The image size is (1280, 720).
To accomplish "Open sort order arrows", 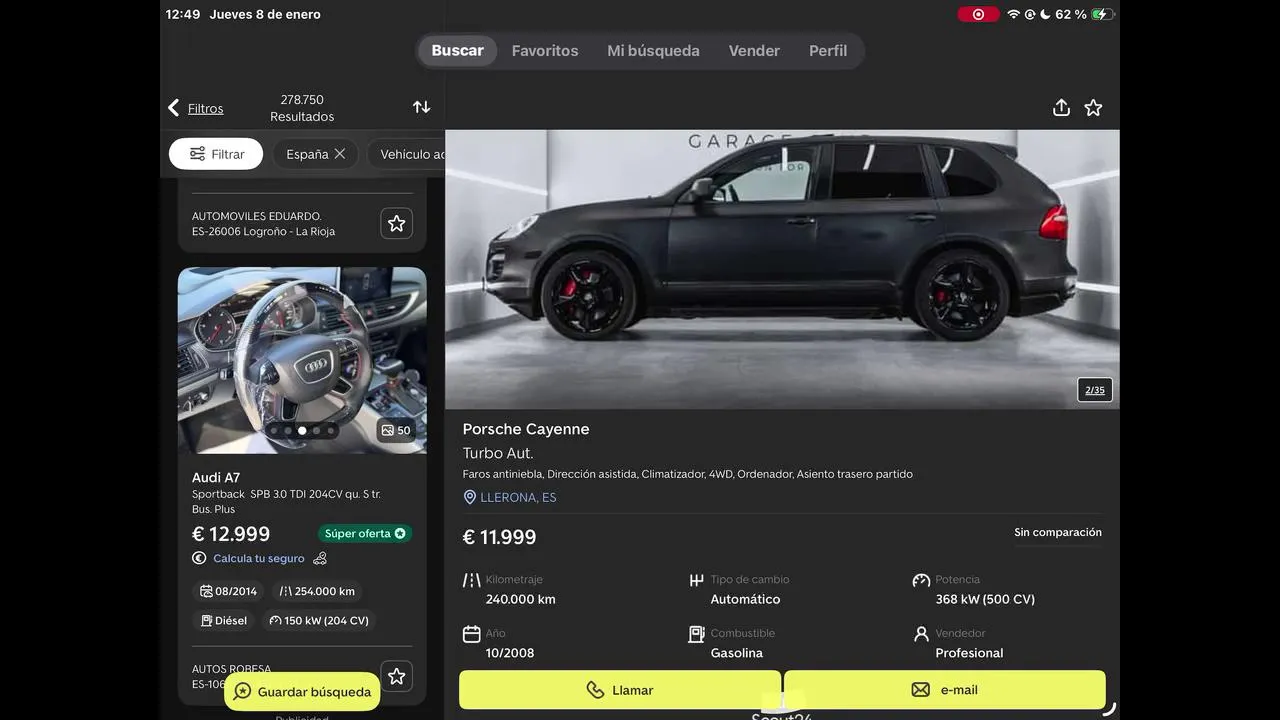I will point(422,107).
